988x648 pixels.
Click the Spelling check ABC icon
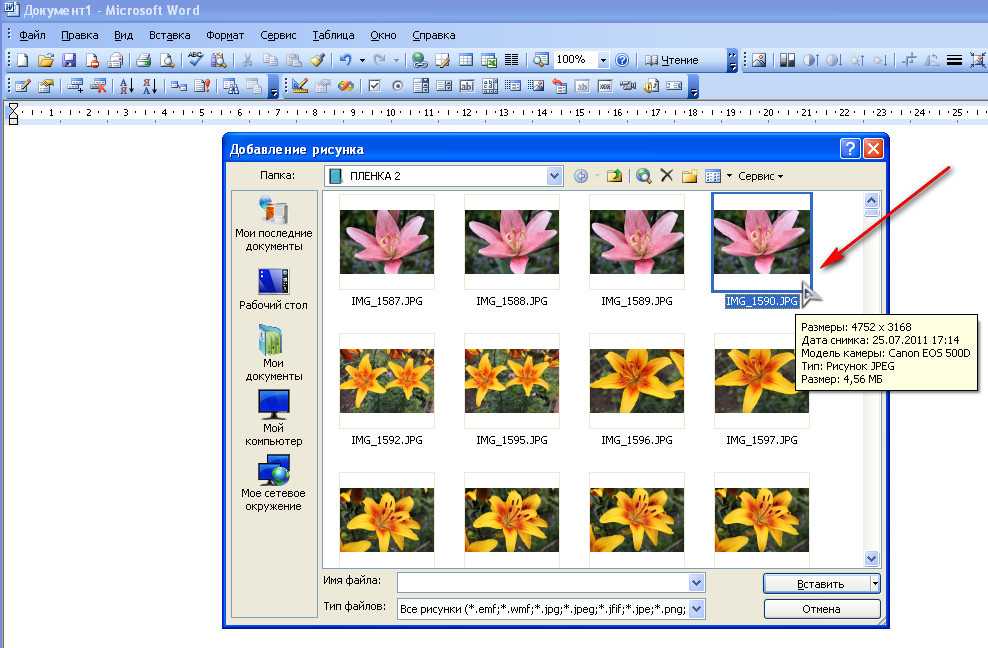click(x=196, y=60)
